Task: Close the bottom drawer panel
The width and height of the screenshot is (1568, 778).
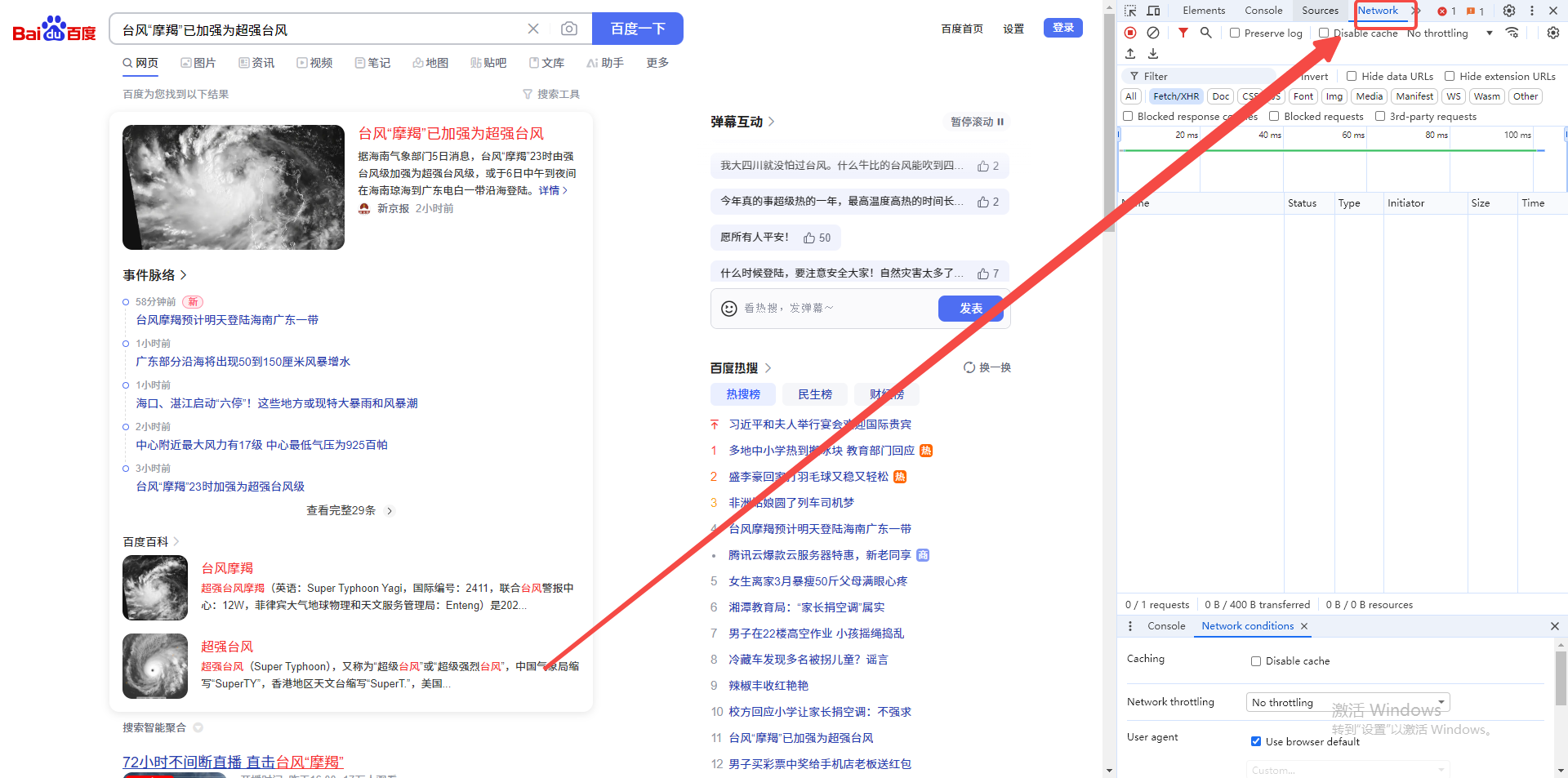Action: coord(1555,626)
